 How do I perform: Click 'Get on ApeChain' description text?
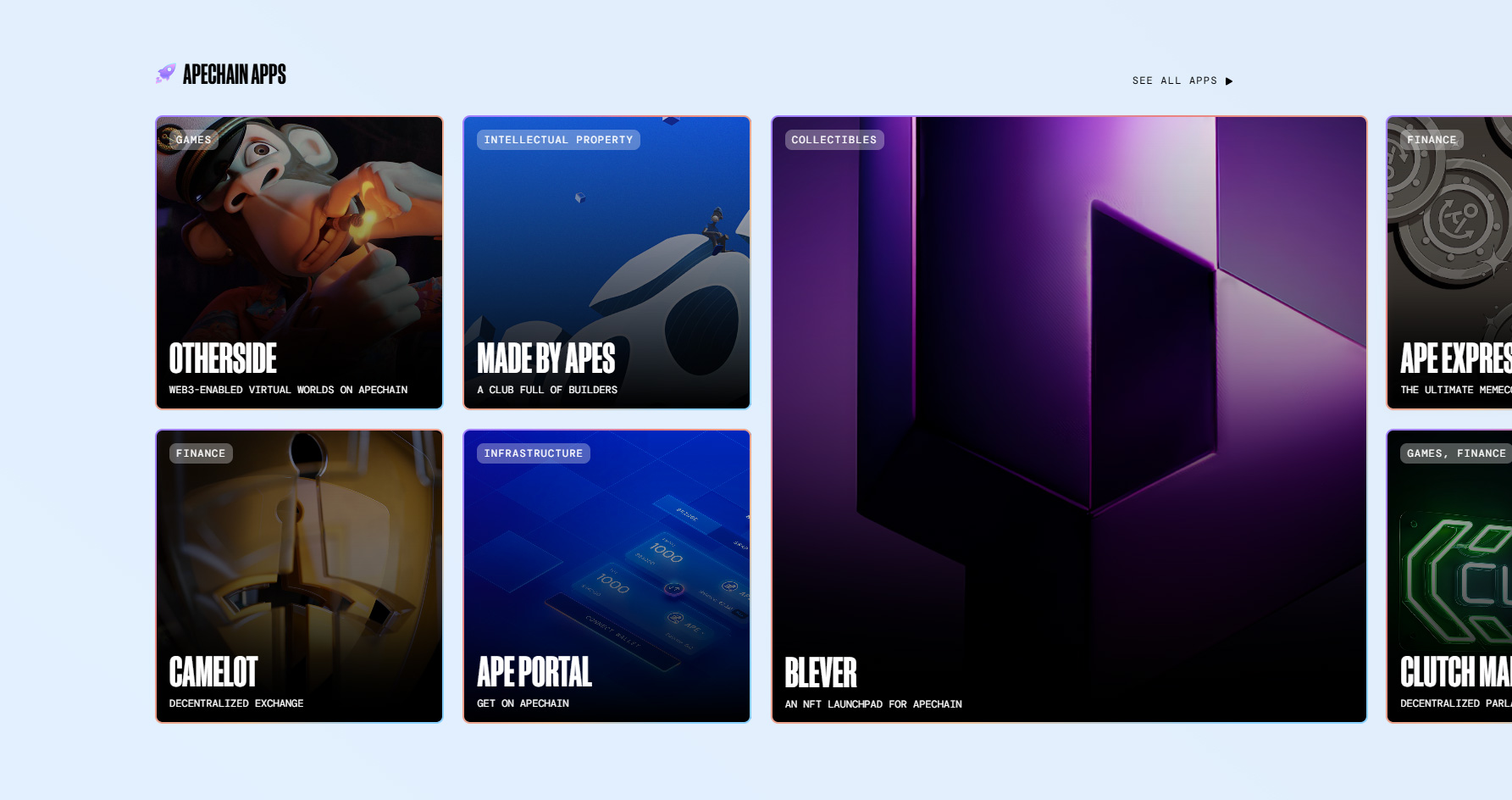click(x=523, y=703)
